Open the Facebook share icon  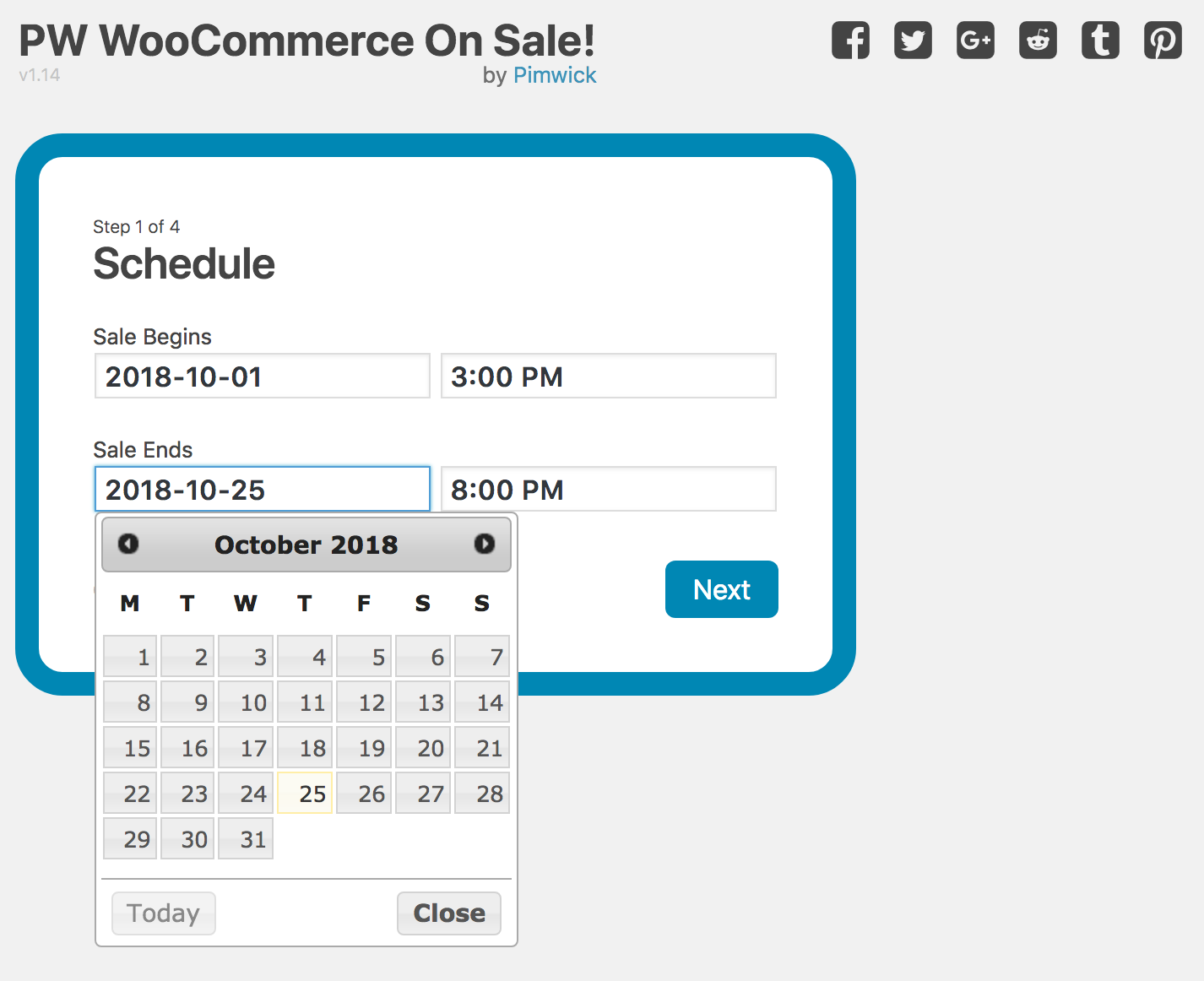(850, 40)
